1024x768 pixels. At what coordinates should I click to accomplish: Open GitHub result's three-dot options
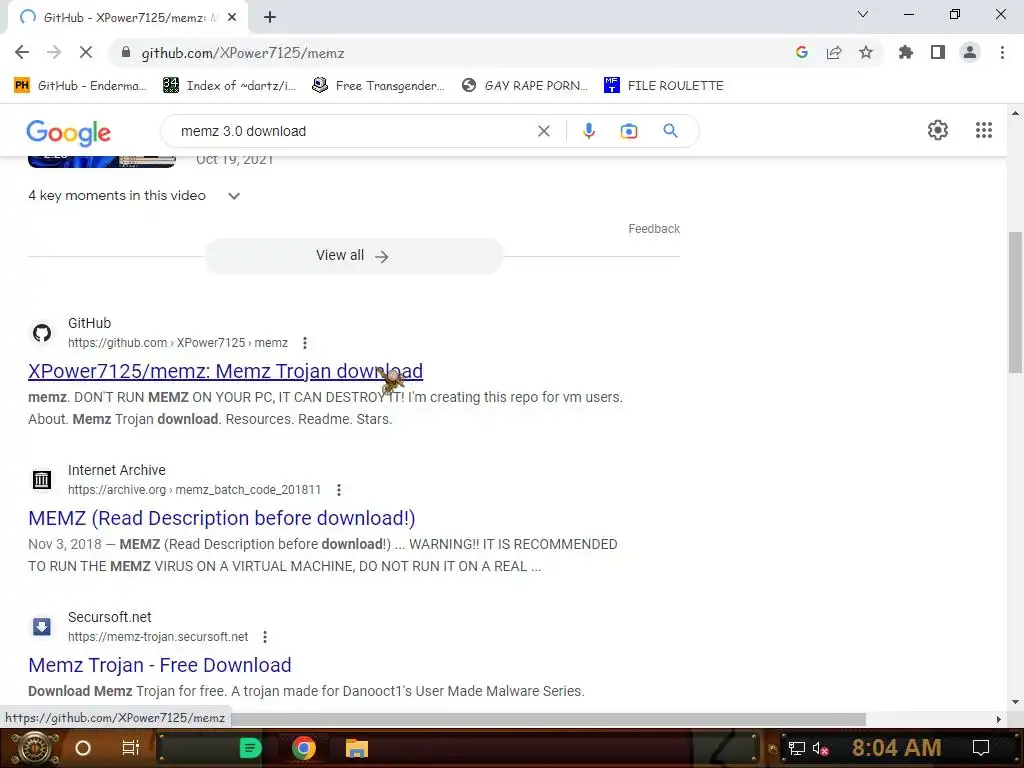(304, 343)
